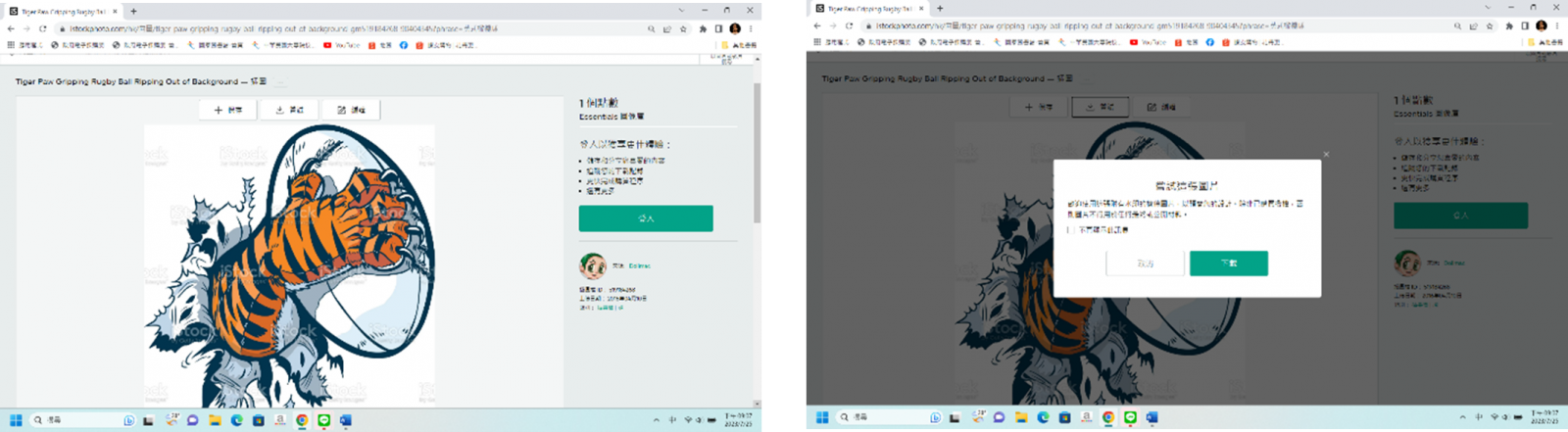Open the Extensions puzzle icon in the right browser
Screen dimensions: 1568x432
click(x=1509, y=25)
